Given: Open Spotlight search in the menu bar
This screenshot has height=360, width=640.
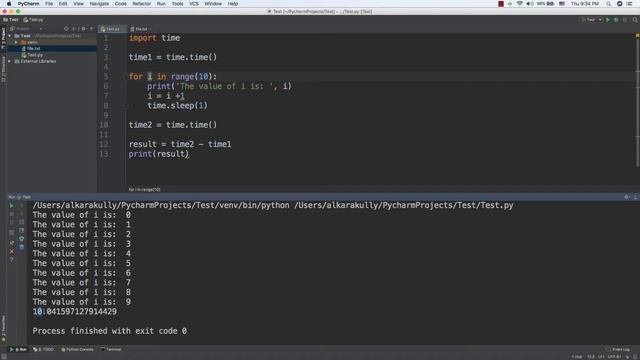Looking at the screenshot, I should pyautogui.click(x=608, y=4).
